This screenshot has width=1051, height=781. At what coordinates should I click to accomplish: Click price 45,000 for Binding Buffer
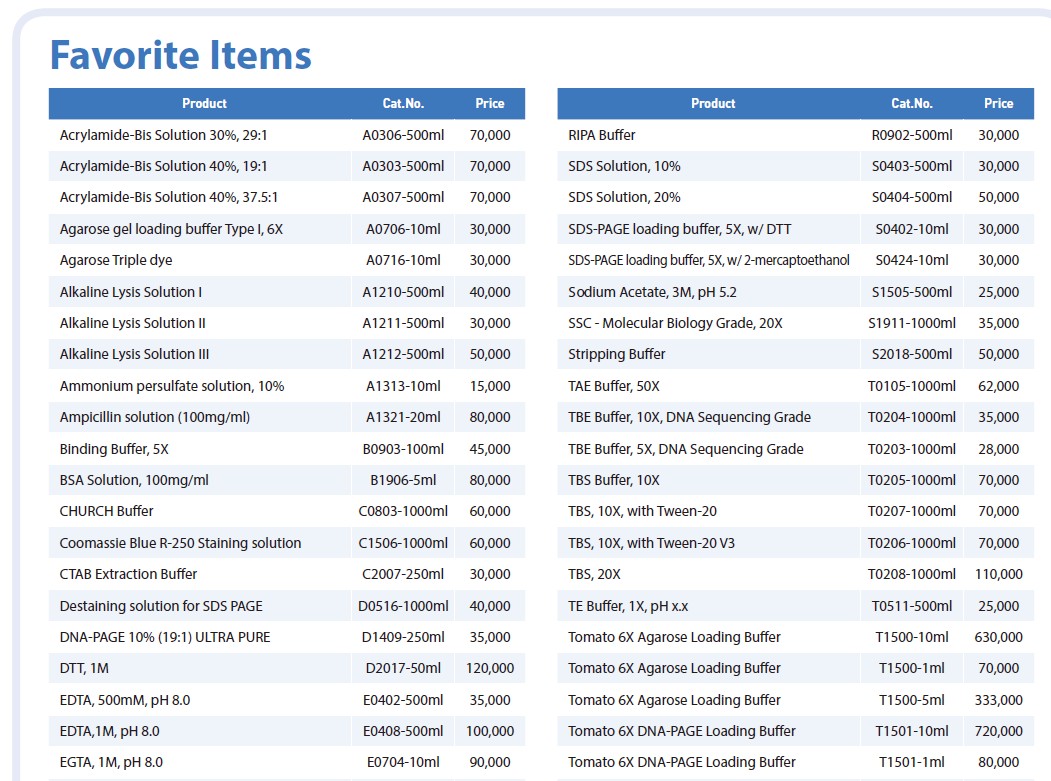490,449
